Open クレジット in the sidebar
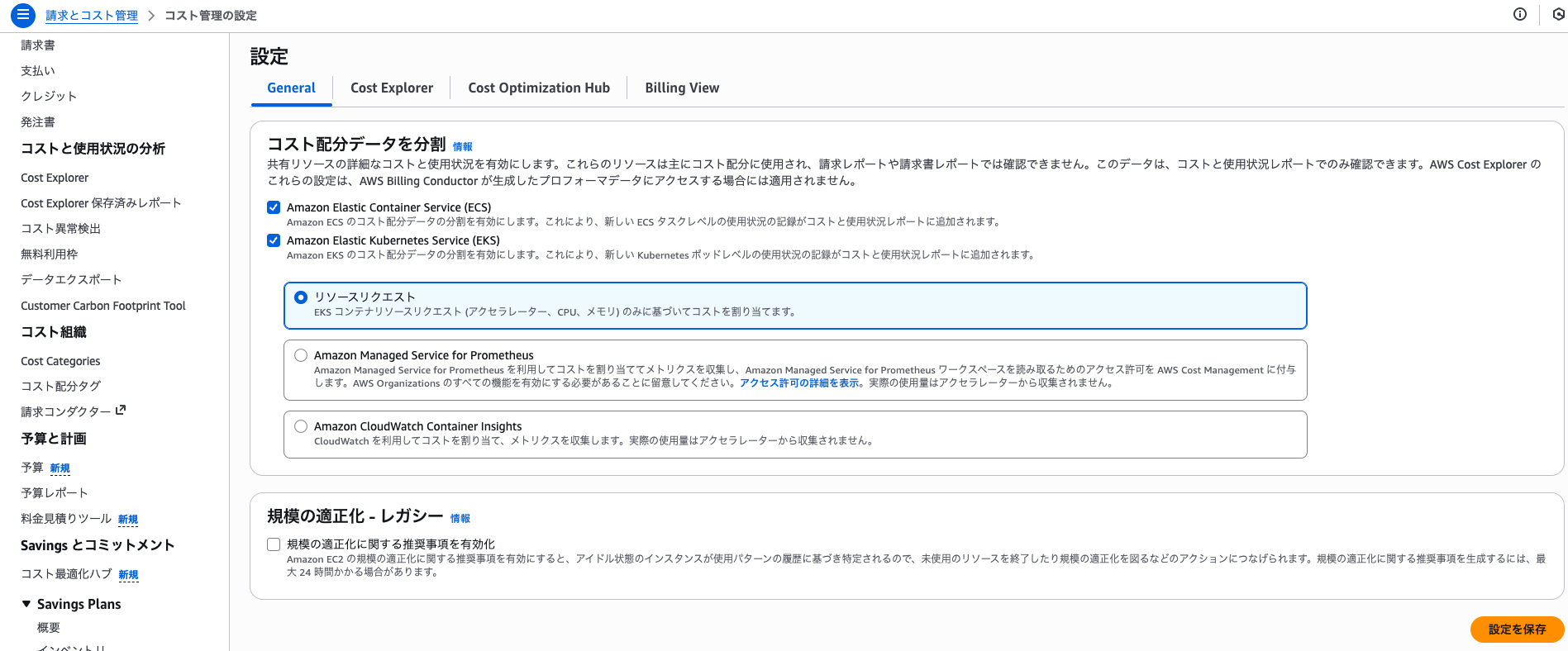Viewport: 1568px width, 651px height. click(49, 97)
